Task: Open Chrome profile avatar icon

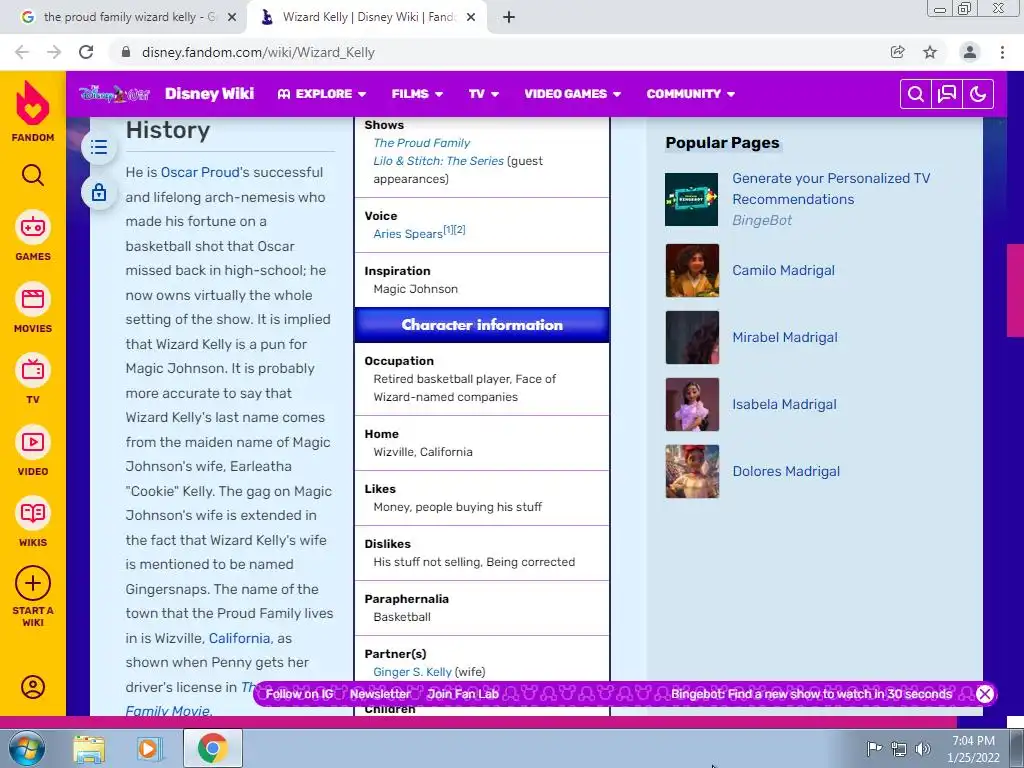Action: [x=970, y=52]
